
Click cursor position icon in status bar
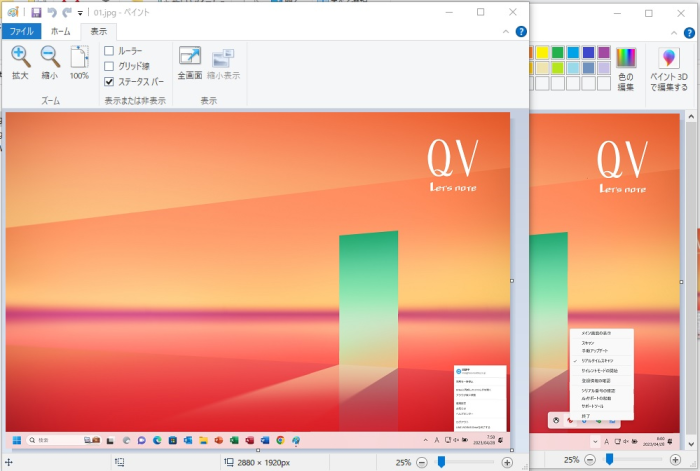pyautogui.click(x=8, y=463)
